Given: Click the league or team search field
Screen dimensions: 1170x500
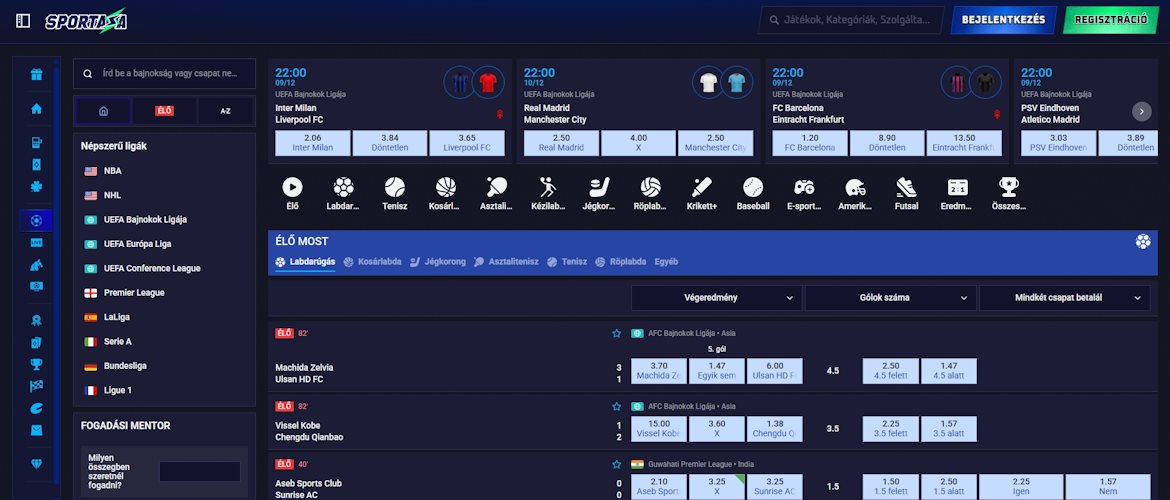Looking at the screenshot, I should click(165, 74).
